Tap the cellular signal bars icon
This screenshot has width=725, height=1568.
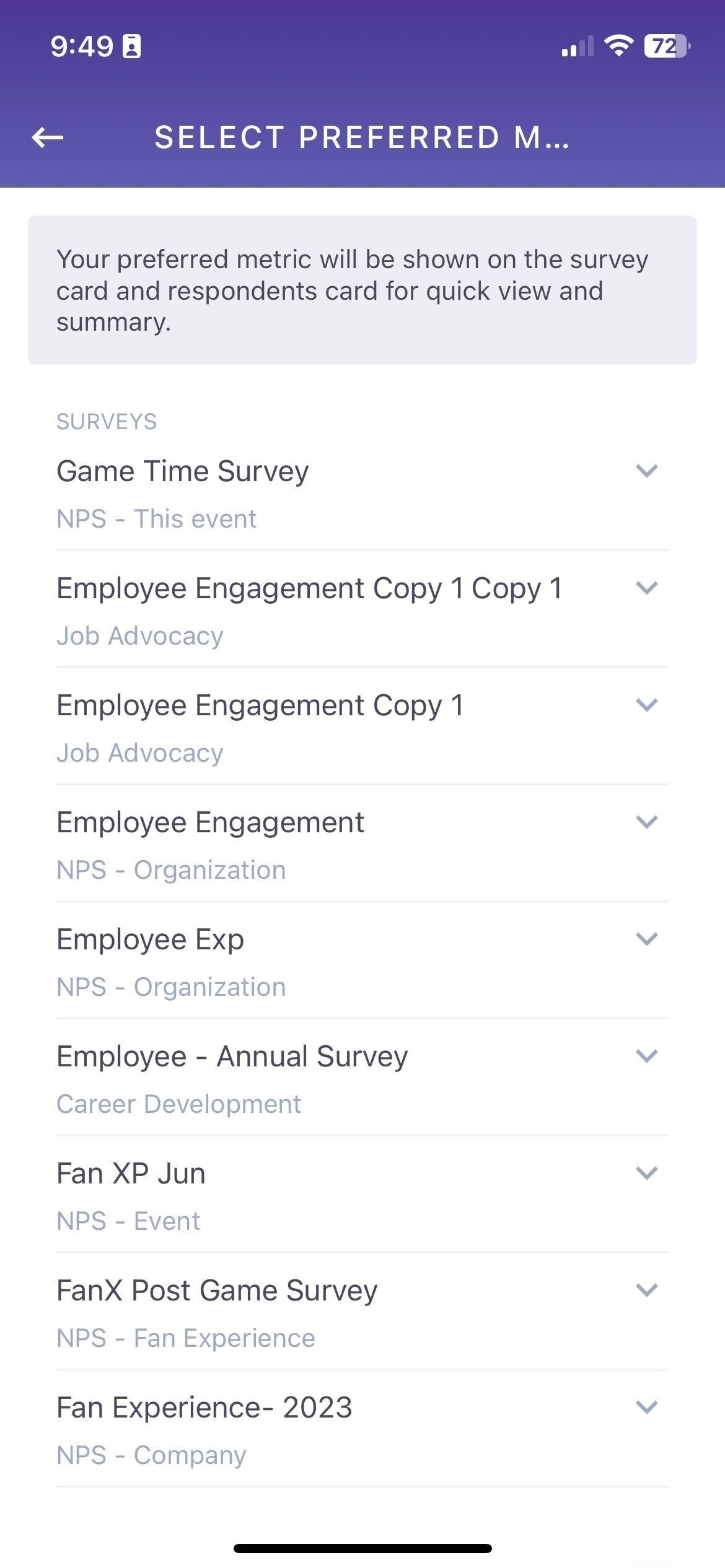[x=577, y=46]
